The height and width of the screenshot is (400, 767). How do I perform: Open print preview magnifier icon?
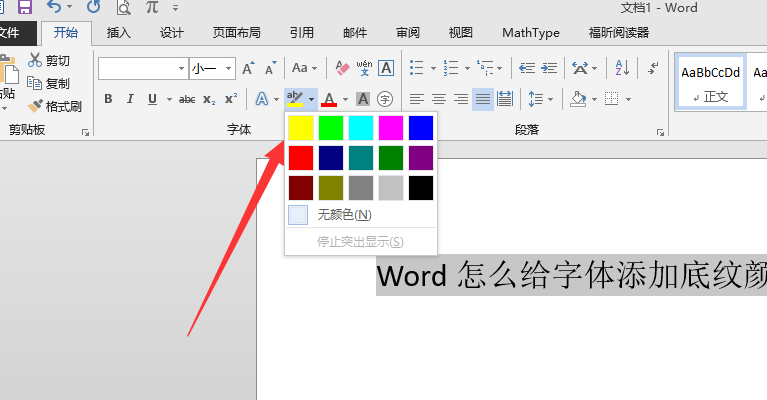pos(124,7)
